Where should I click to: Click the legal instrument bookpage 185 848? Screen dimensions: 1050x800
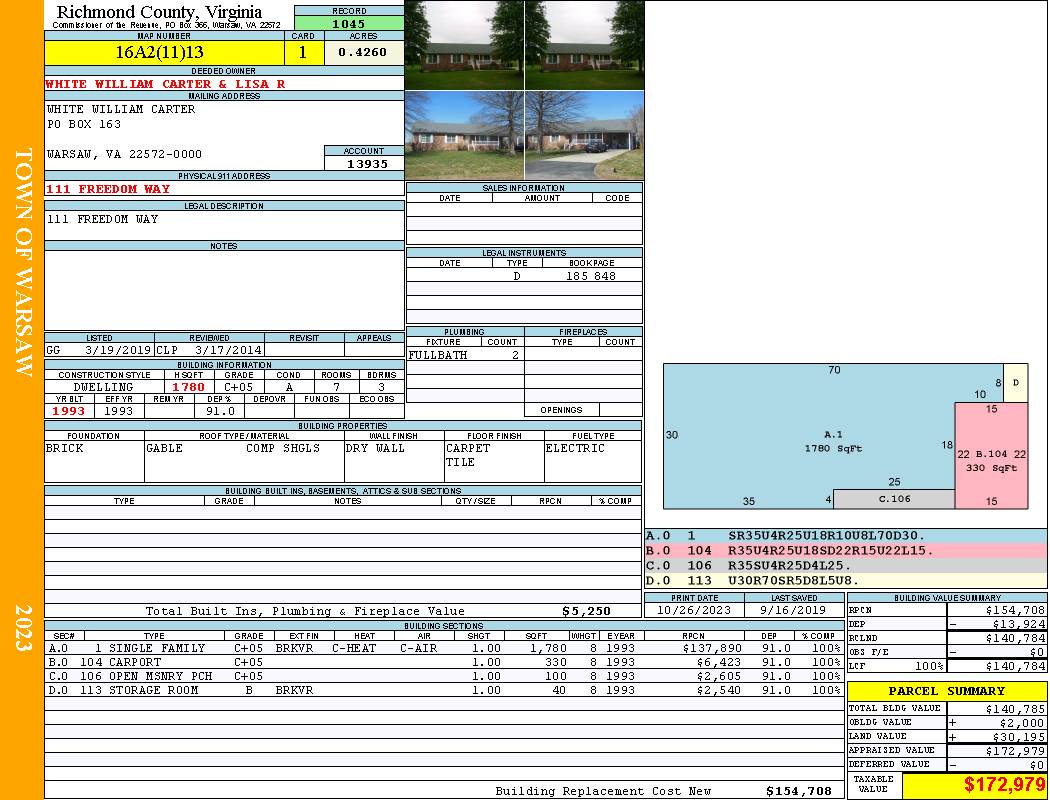(590, 275)
